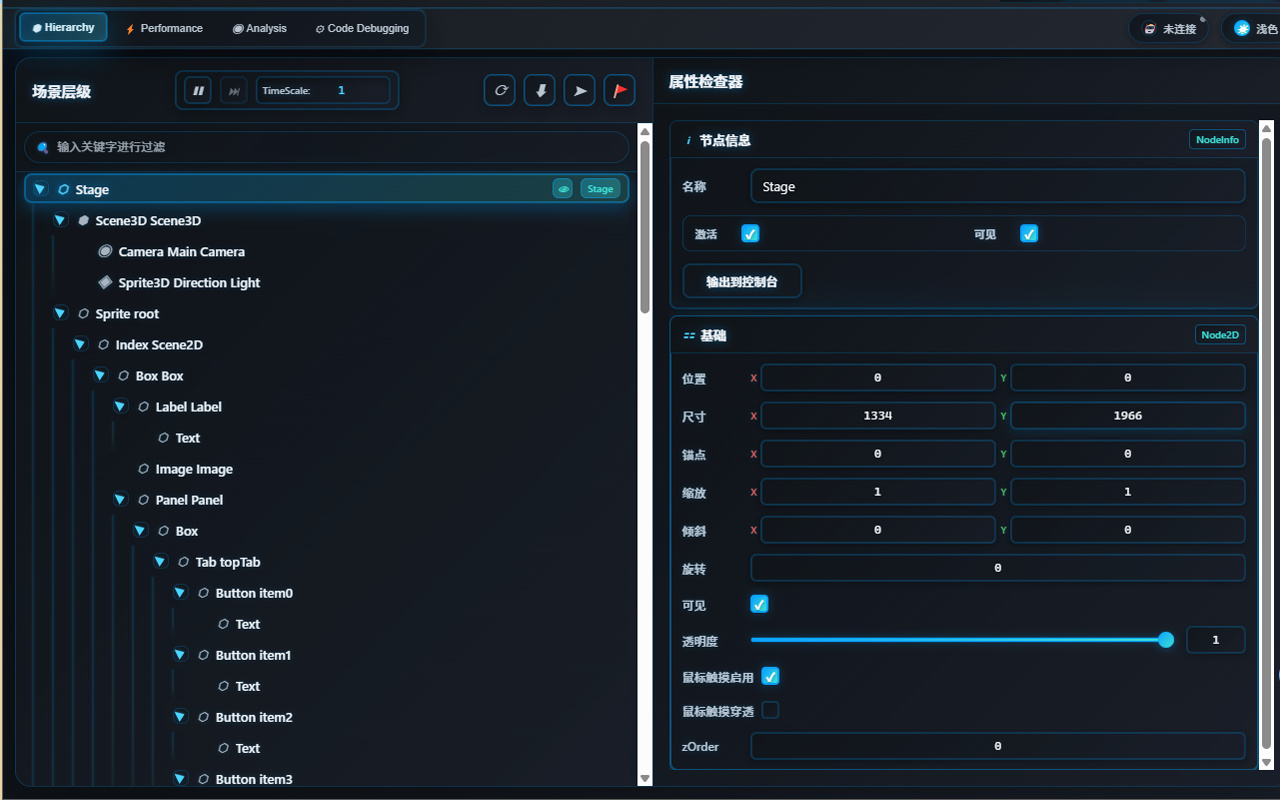1280x800 pixels.
Task: Click the 透明度 slider handle
Action: (1165, 640)
